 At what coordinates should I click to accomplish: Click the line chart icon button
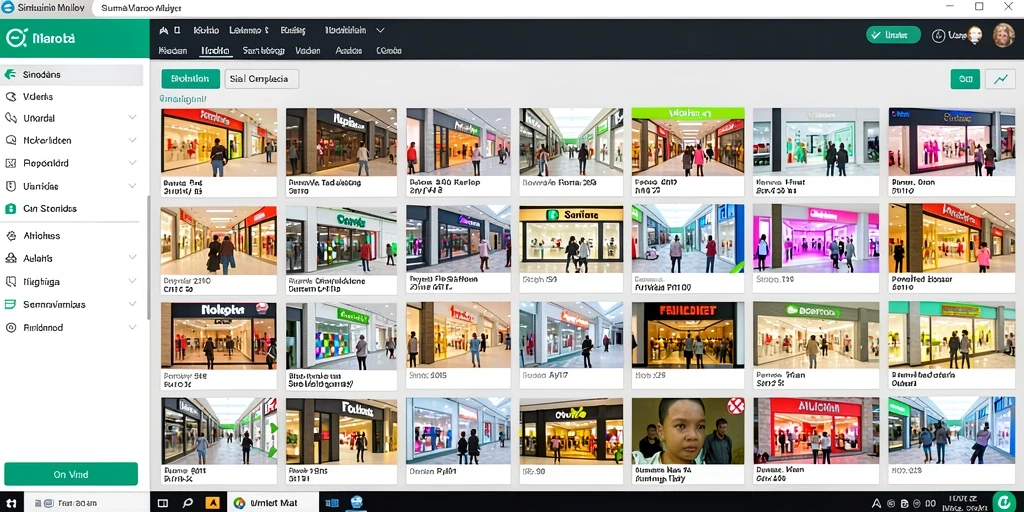pyautogui.click(x=1000, y=79)
